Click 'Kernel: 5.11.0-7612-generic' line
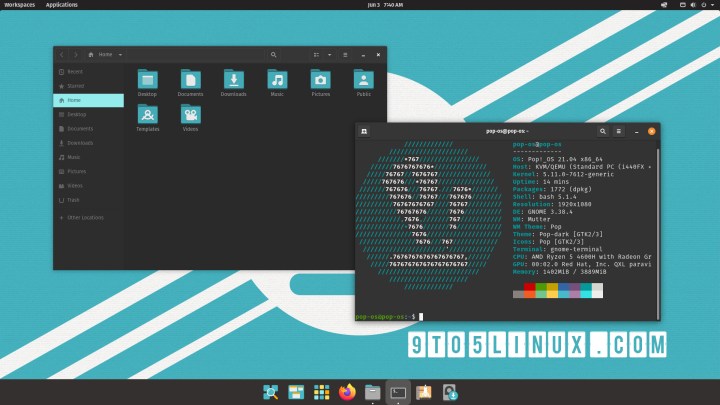 click(563, 174)
